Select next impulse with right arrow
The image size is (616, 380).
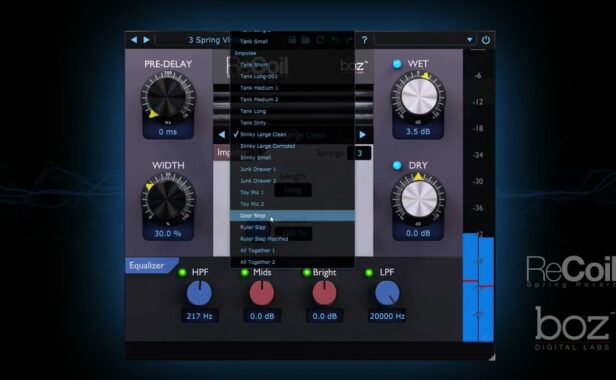362,134
